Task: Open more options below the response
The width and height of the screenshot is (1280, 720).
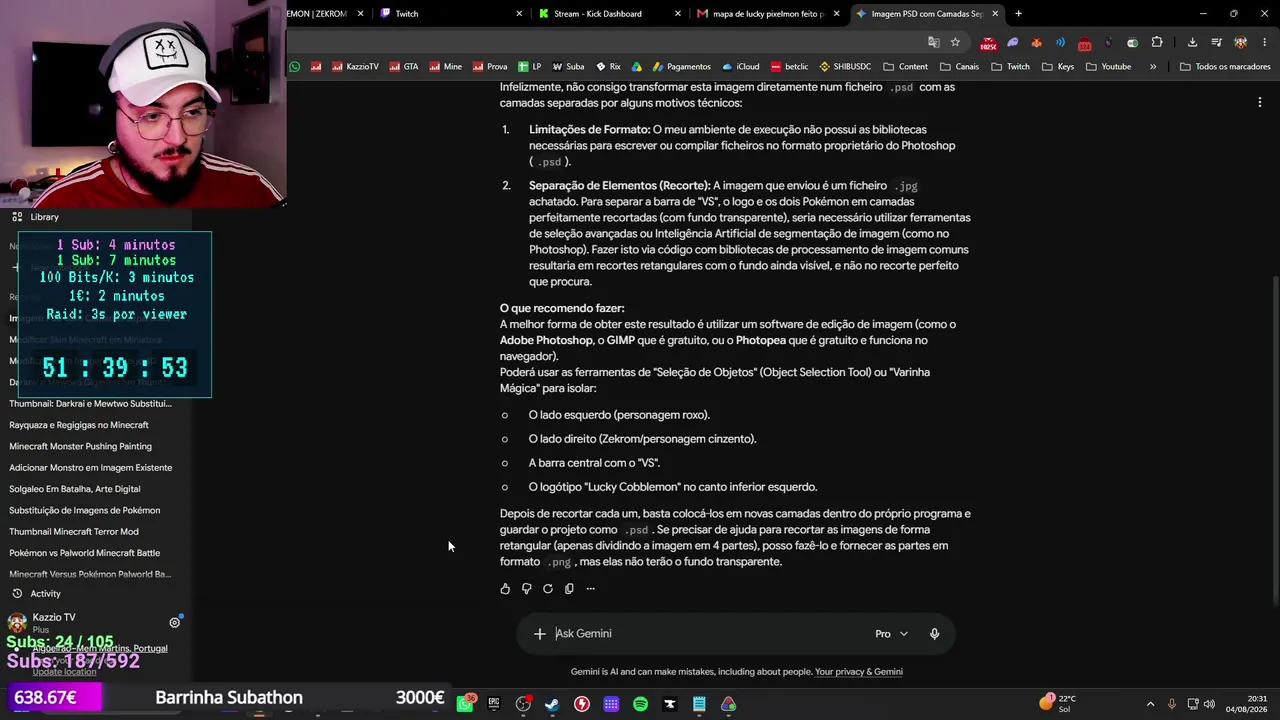Action: (590, 589)
